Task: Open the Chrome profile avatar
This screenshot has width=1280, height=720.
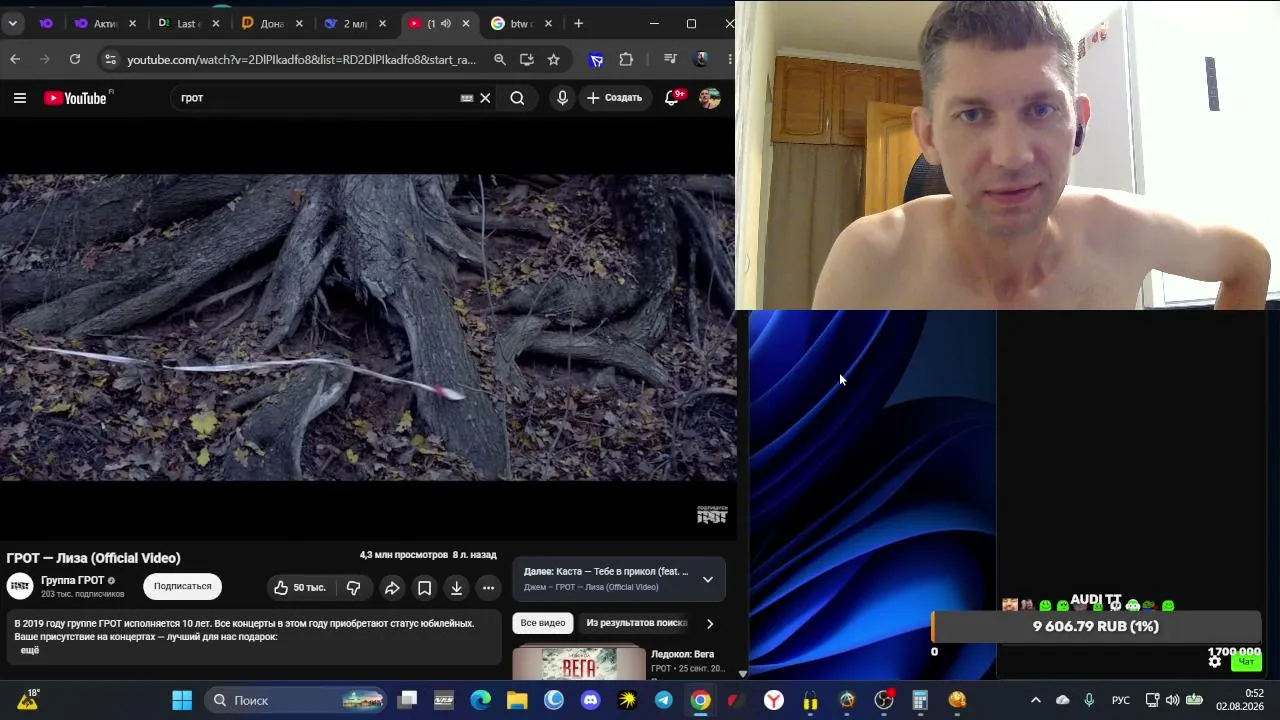Action: 701,60
